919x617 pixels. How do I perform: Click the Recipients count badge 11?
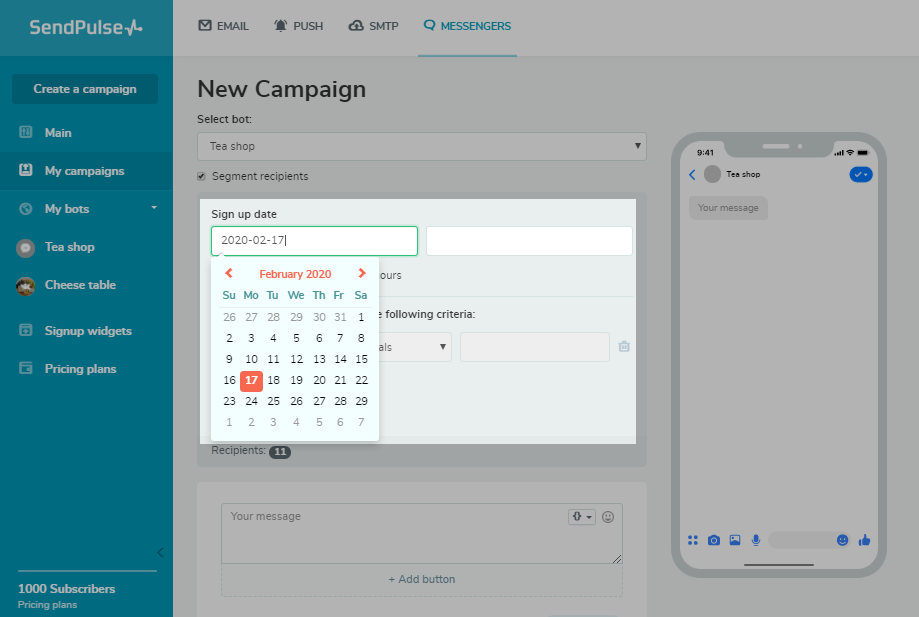(280, 452)
